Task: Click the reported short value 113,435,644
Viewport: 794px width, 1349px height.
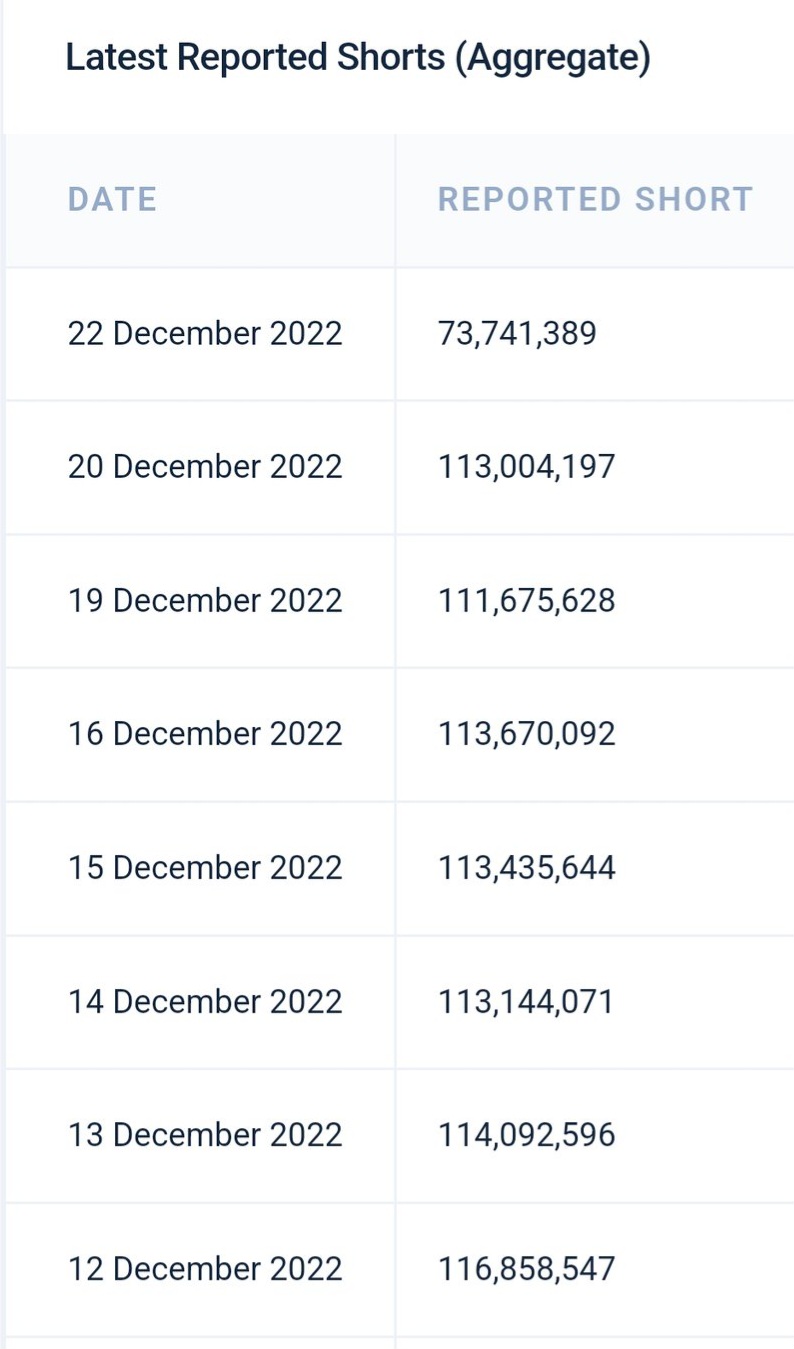Action: (x=527, y=868)
